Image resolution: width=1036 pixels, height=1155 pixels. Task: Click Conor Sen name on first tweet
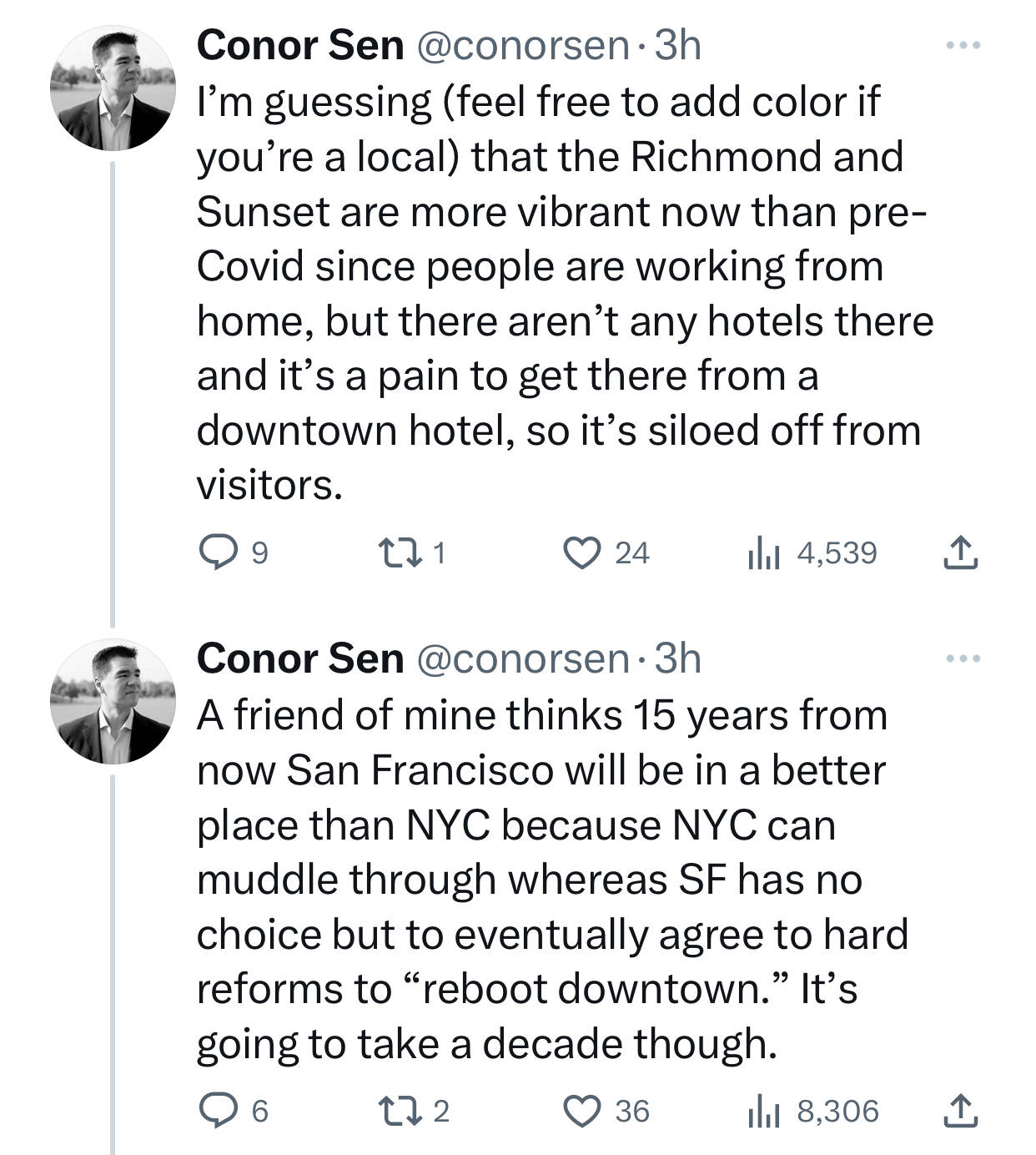point(299,45)
